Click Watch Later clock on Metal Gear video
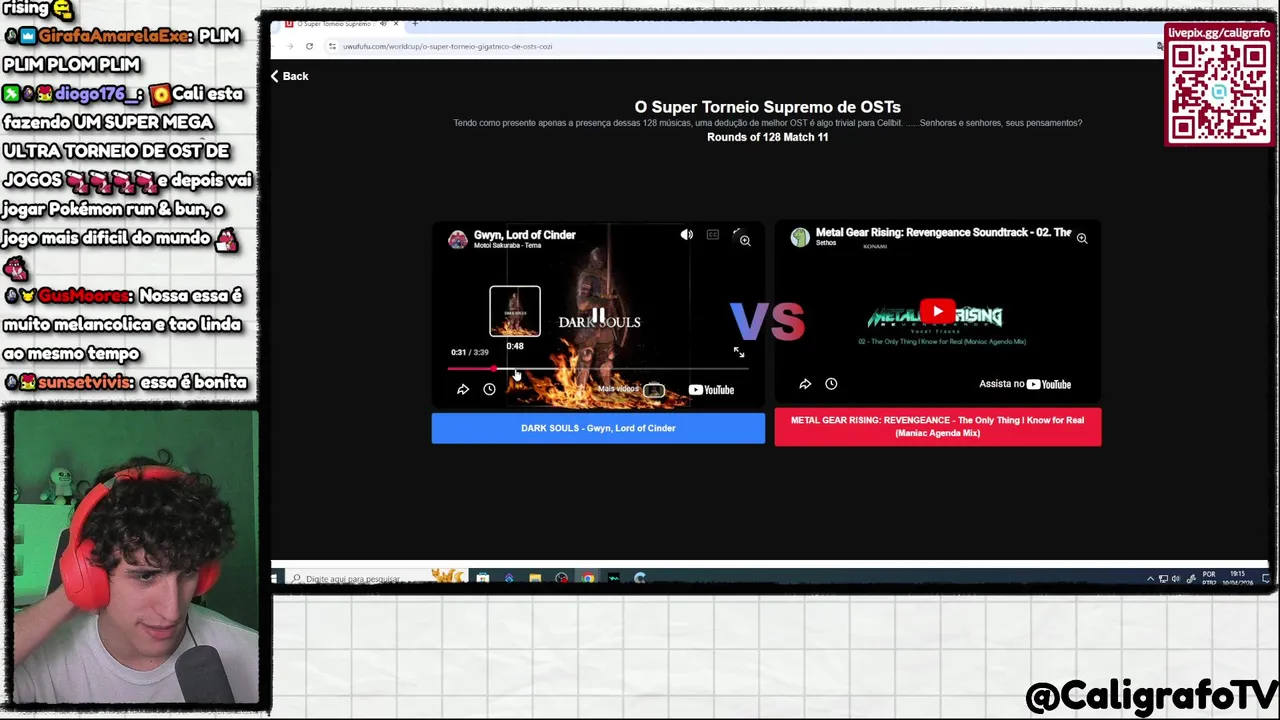The image size is (1280, 720). coord(831,384)
